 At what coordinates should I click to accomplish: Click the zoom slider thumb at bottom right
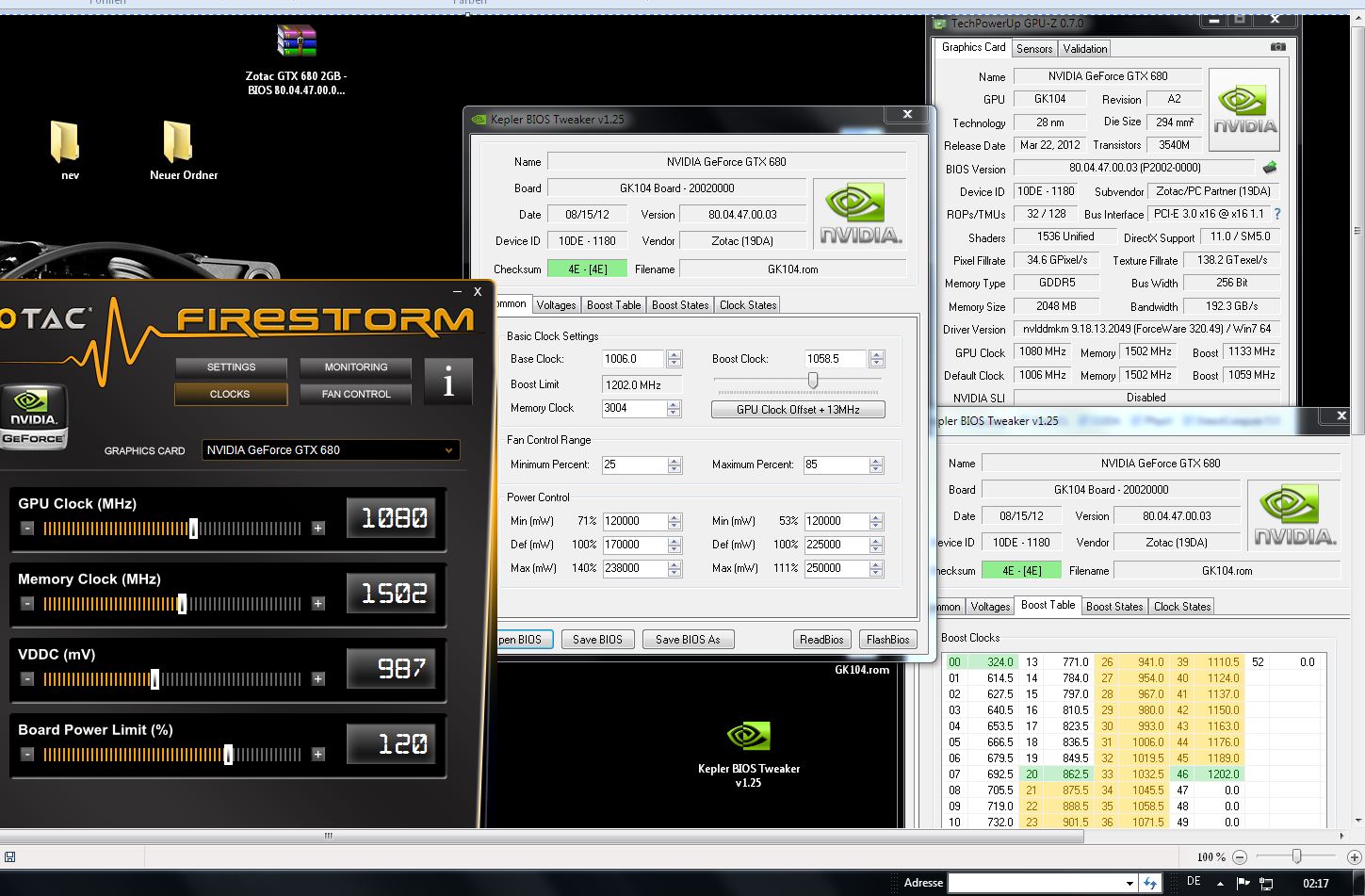(1297, 856)
